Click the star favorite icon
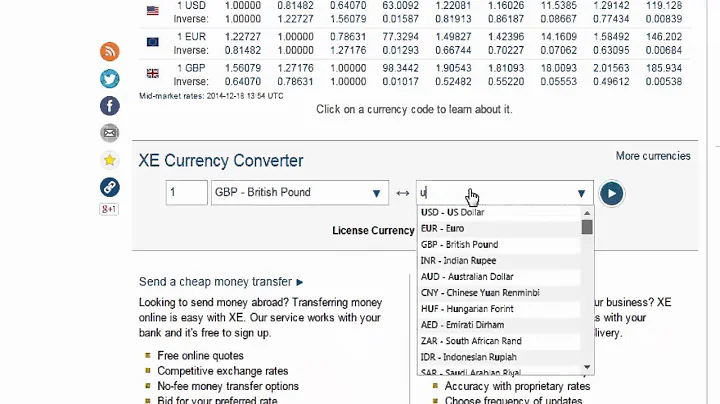 click(x=110, y=160)
